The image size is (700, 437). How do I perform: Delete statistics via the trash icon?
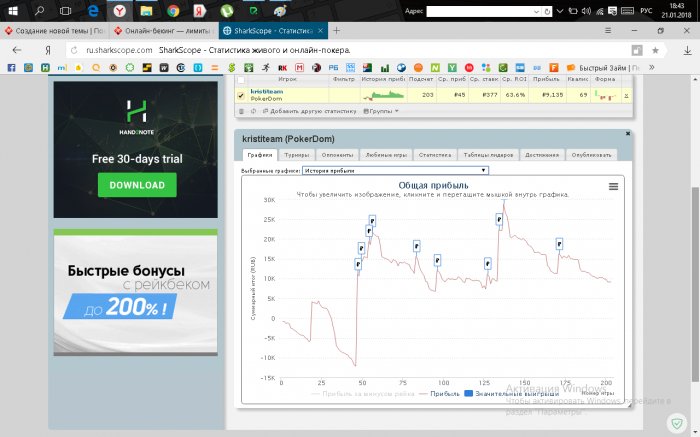[x=240, y=111]
